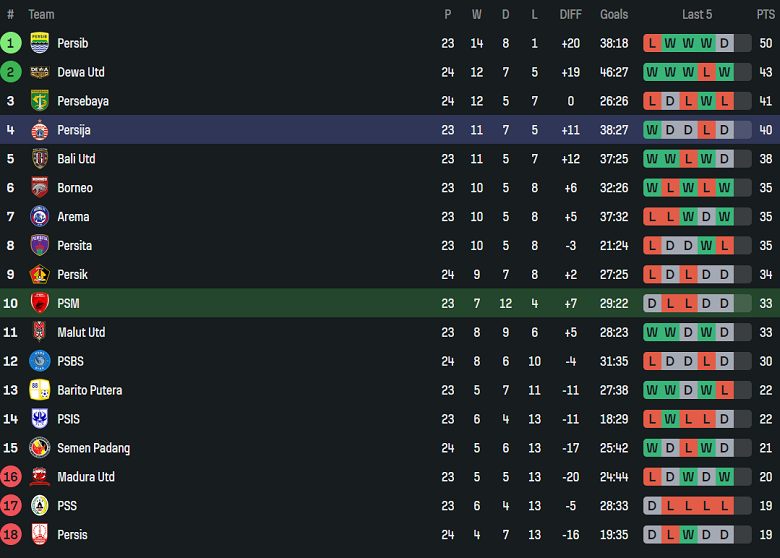Click the red position 17 badge
Image resolution: width=780 pixels, height=558 pixels.
coord(11,506)
